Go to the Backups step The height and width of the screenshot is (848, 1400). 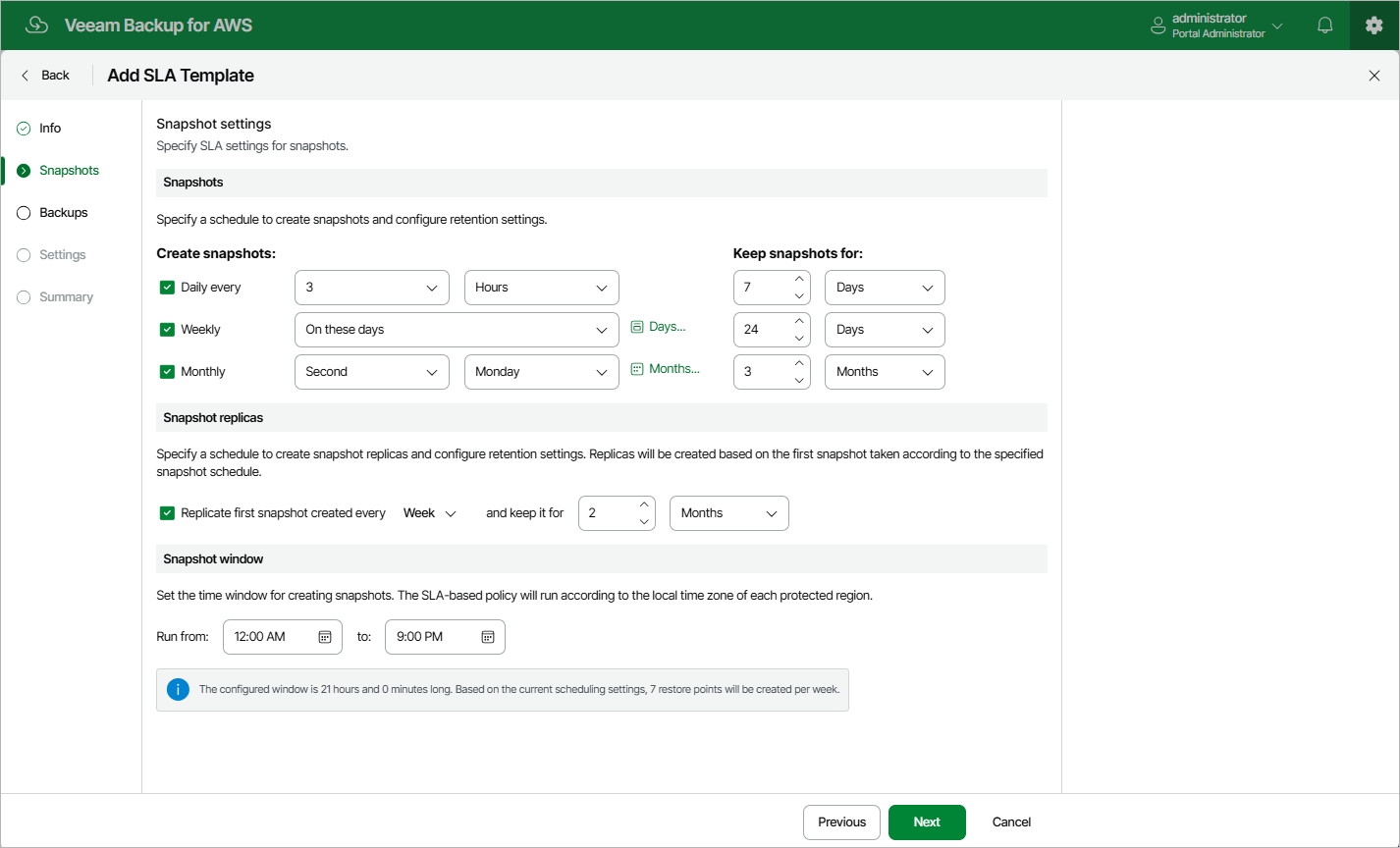pyautogui.click(x=63, y=213)
